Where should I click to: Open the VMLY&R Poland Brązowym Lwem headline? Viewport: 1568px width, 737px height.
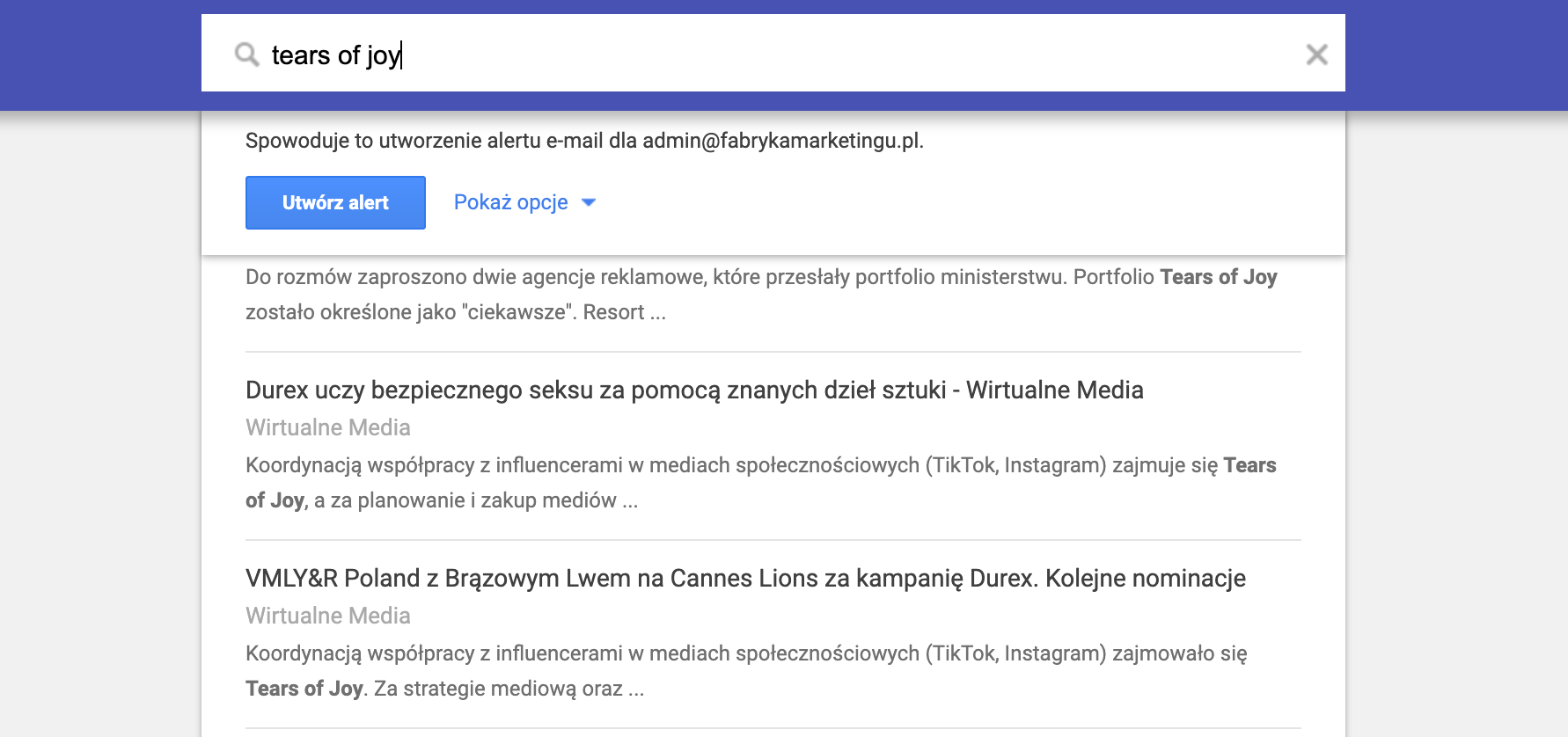745,578
